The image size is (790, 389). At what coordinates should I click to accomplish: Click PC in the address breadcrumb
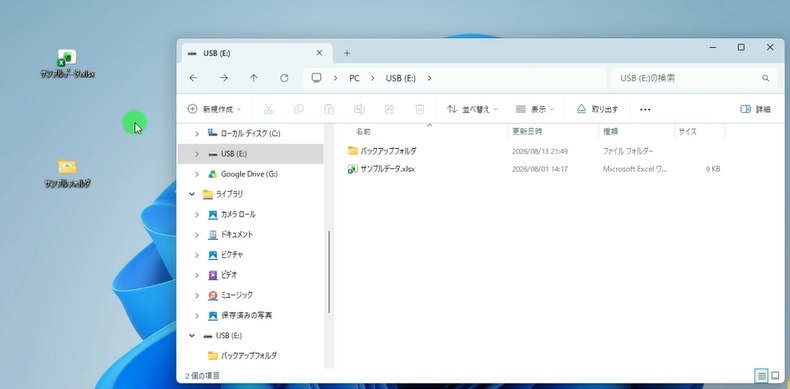tap(354, 78)
